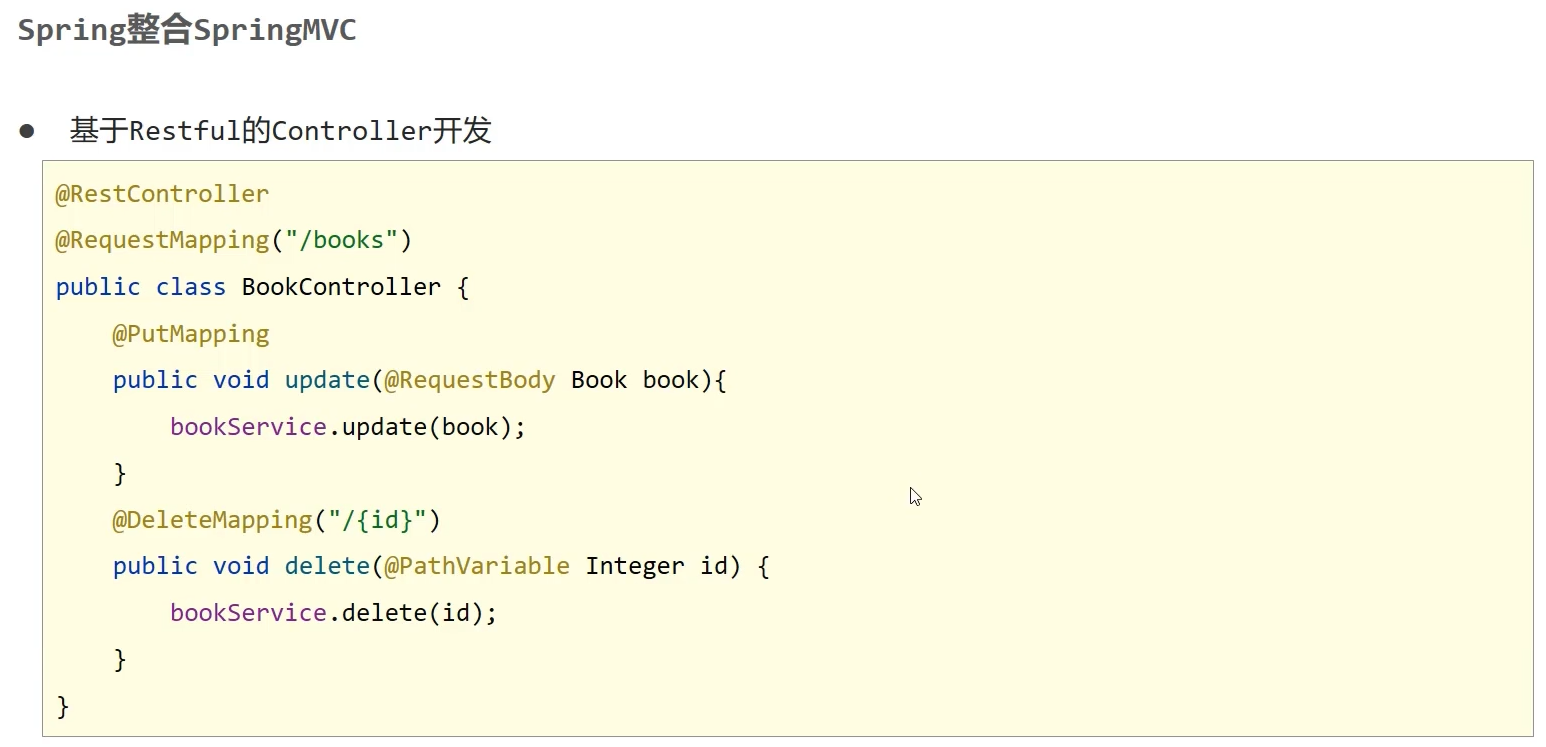Select the @RestController annotation

point(162,194)
